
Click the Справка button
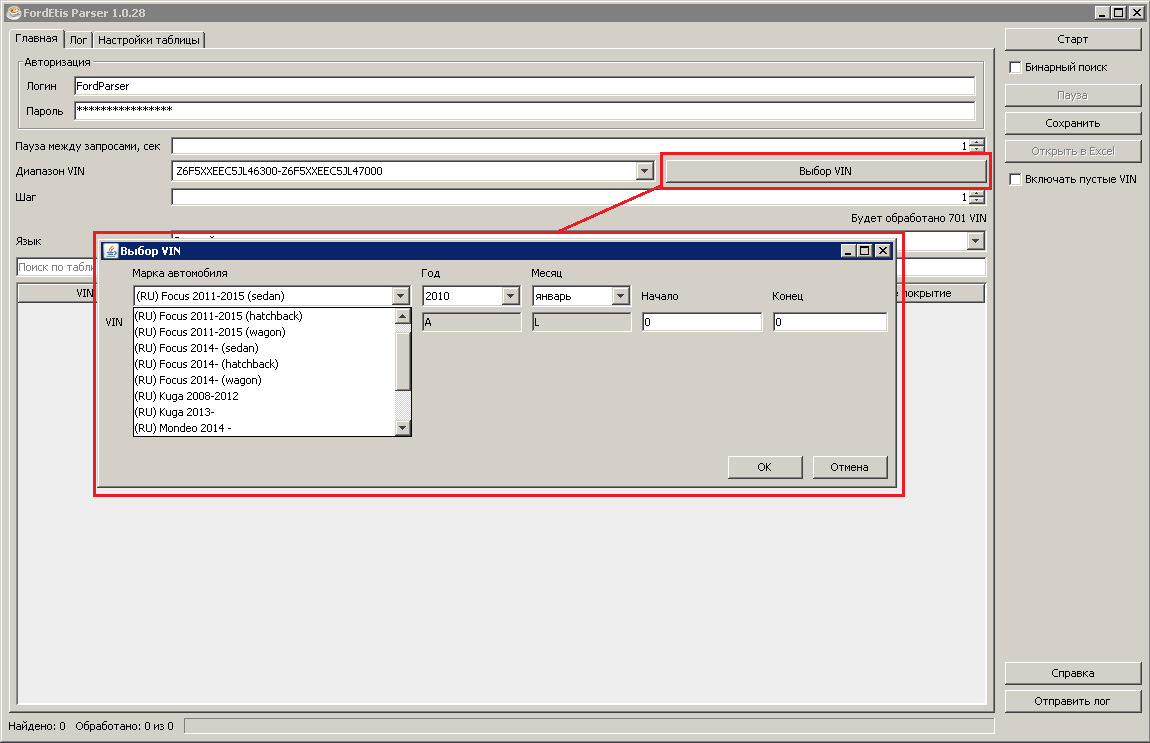pyautogui.click(x=1072, y=673)
